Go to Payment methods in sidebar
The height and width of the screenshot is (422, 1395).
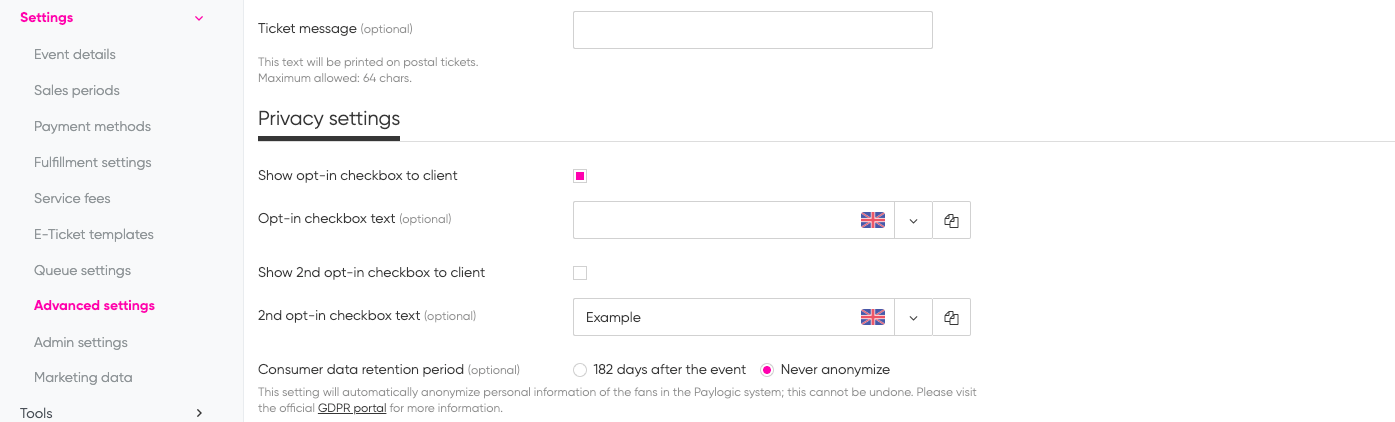click(x=92, y=126)
